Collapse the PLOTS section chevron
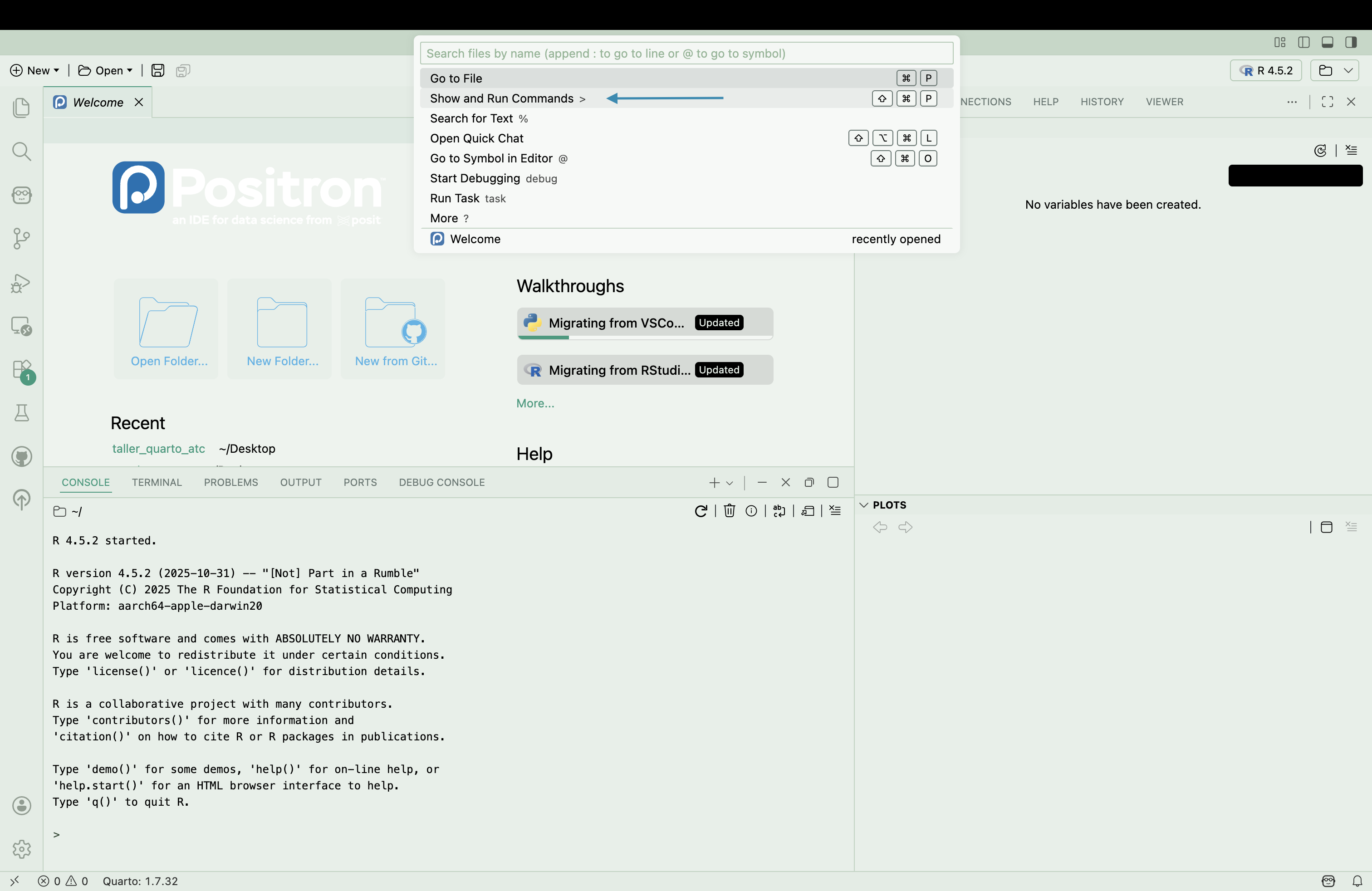The width and height of the screenshot is (1372, 891). pos(863,505)
